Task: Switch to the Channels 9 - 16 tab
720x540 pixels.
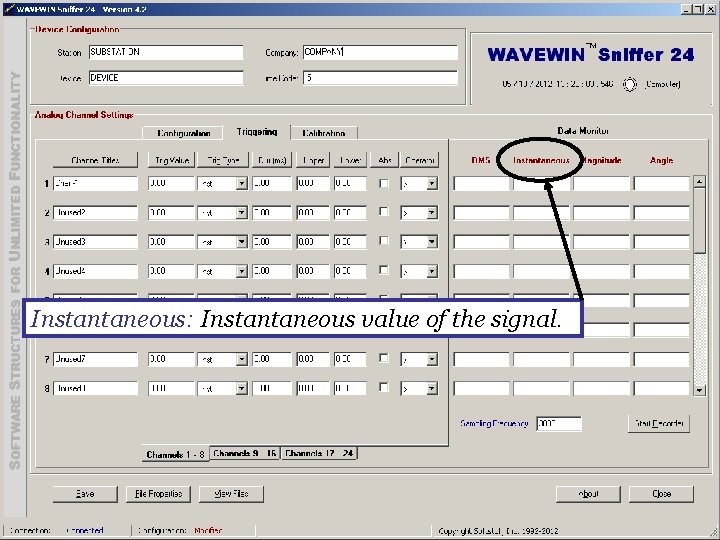Action: tap(245, 453)
